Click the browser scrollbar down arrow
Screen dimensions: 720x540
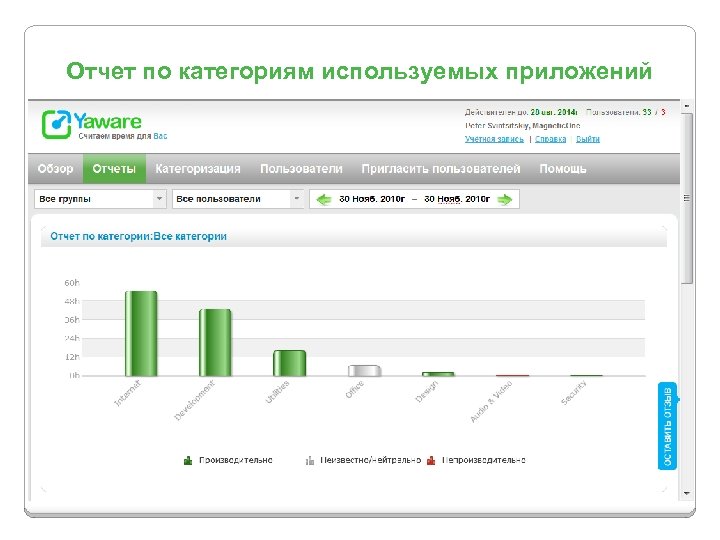pyautogui.click(x=686, y=494)
